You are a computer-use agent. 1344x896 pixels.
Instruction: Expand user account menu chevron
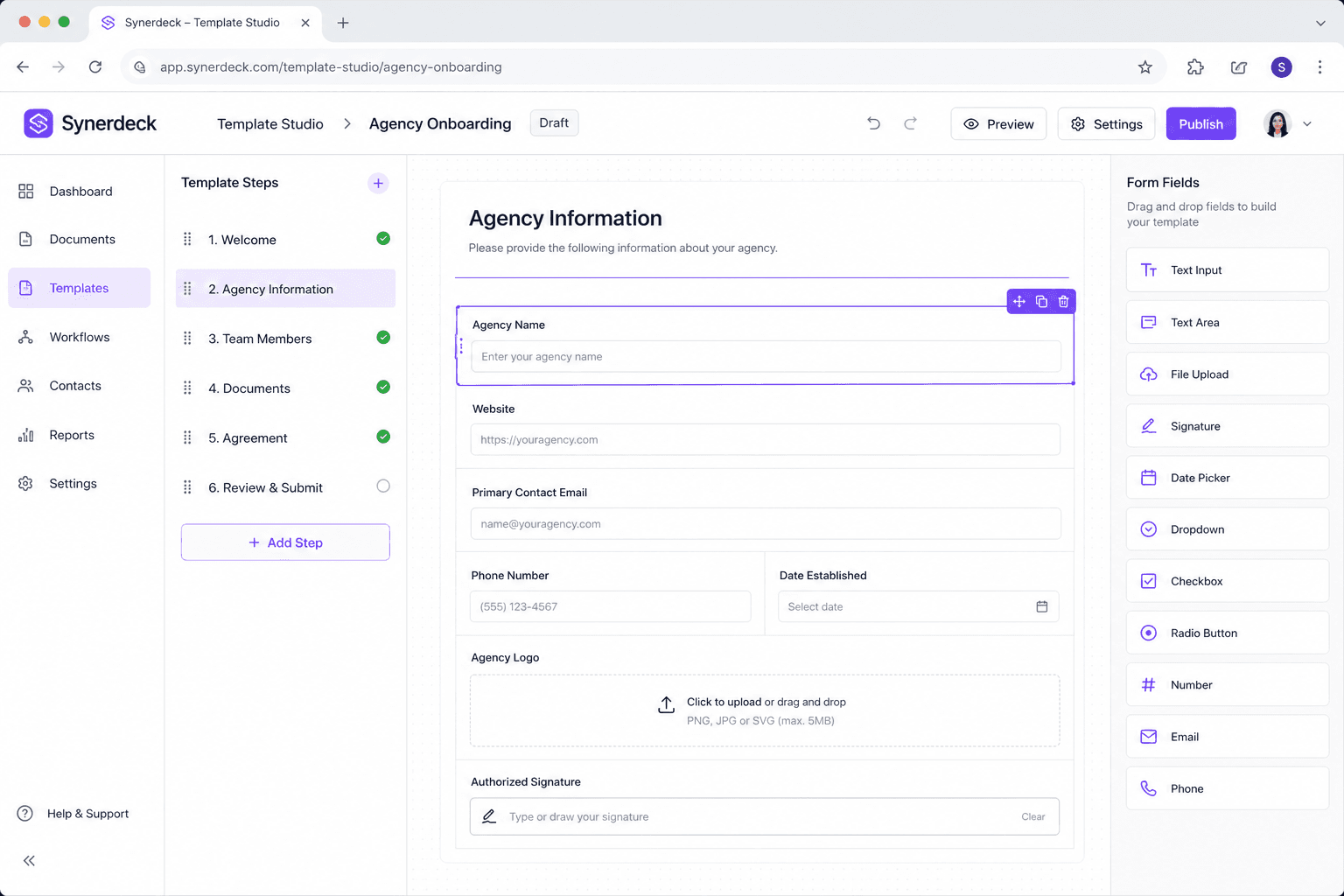point(1307,124)
